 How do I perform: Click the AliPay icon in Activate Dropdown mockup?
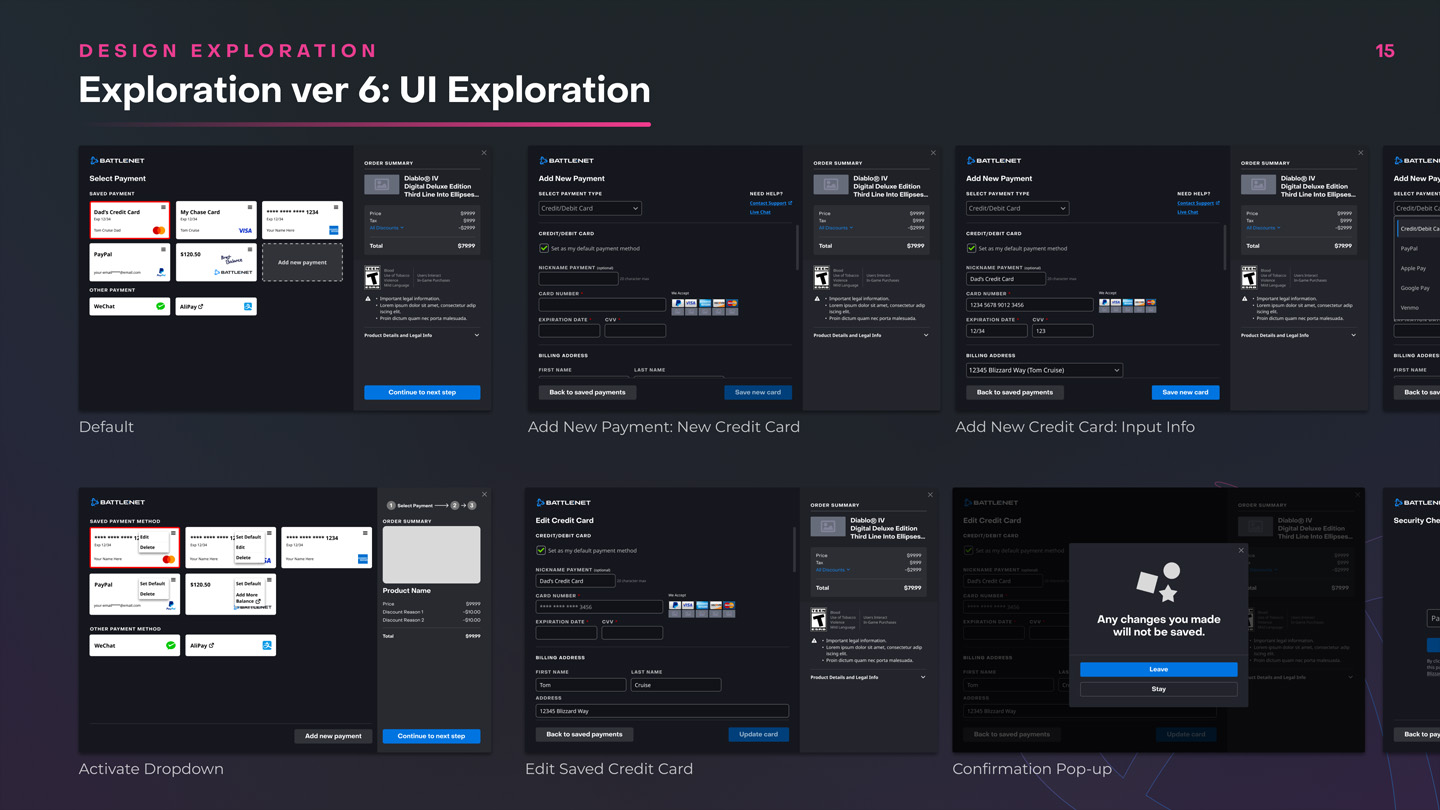267,645
